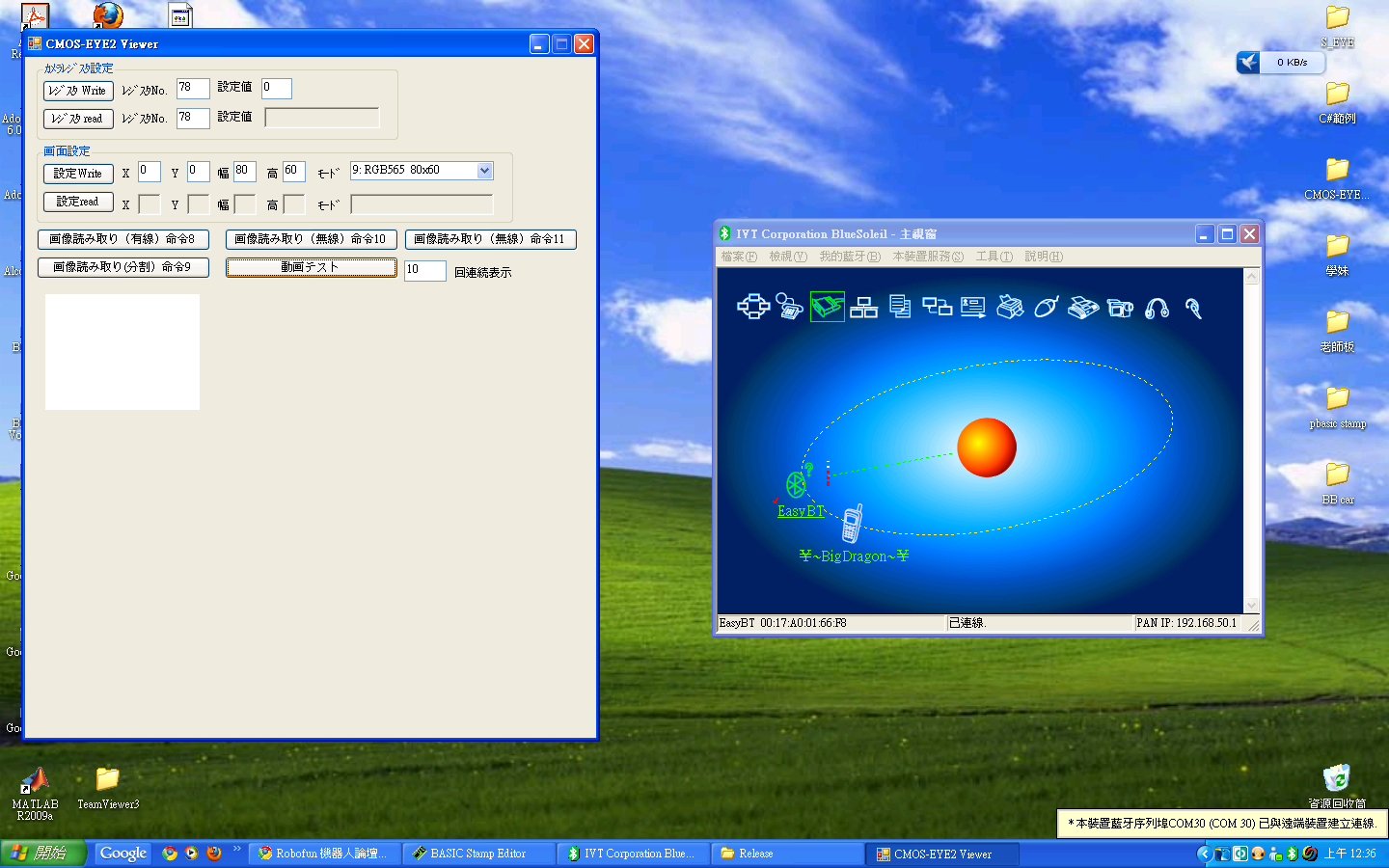Open the 我的藍牙(B) menu
The height and width of the screenshot is (868, 1389).
(x=850, y=257)
